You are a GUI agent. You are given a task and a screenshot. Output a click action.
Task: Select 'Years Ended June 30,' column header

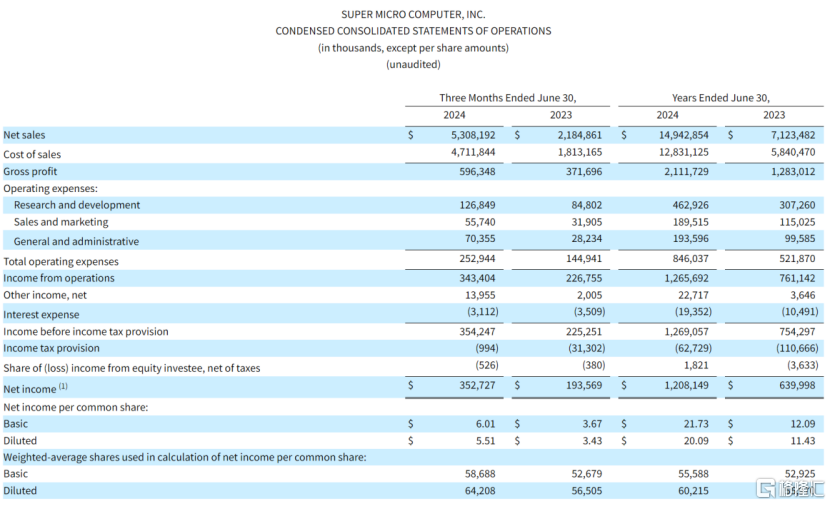pyautogui.click(x=720, y=98)
